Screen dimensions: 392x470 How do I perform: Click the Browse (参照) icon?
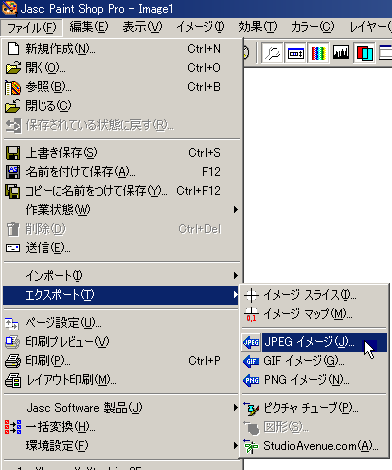click(x=13, y=87)
